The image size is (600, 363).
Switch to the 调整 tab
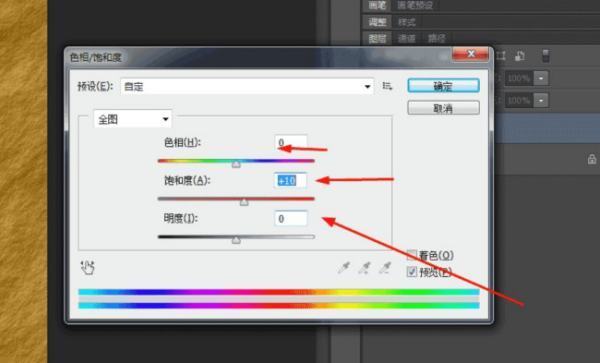click(x=377, y=22)
